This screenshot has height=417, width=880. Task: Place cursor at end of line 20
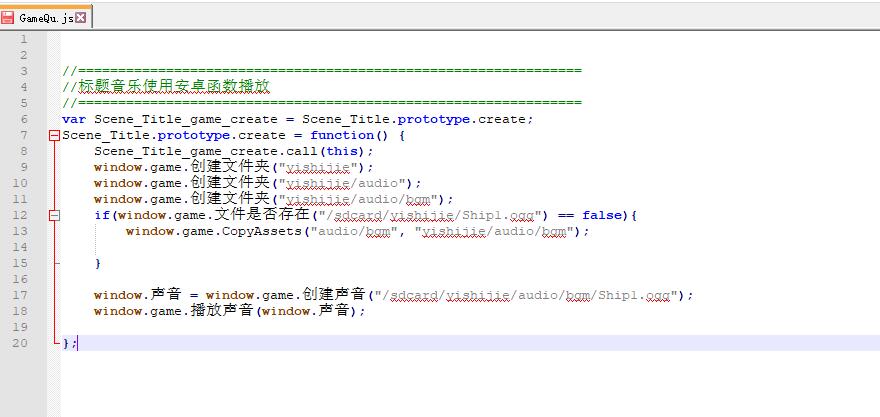(77, 343)
